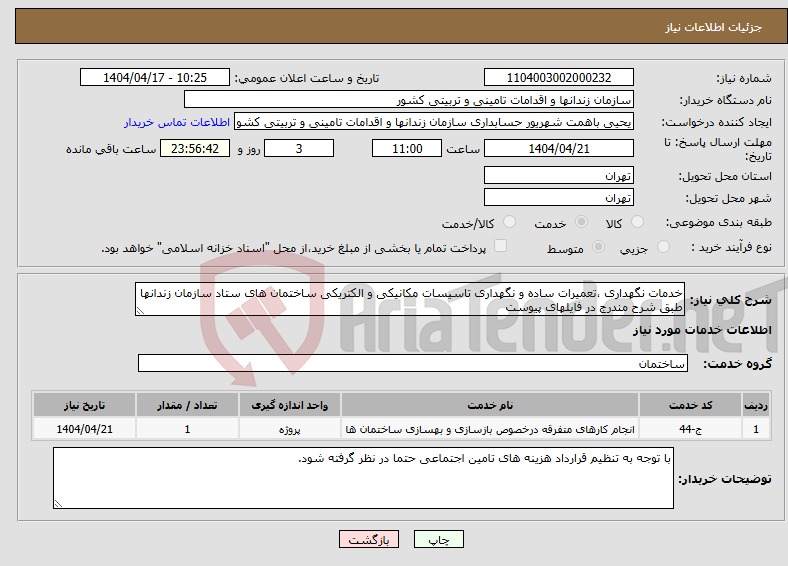Image resolution: width=788 pixels, height=566 pixels.
Task: Click the delivery city field تهران
Action: 558,197
